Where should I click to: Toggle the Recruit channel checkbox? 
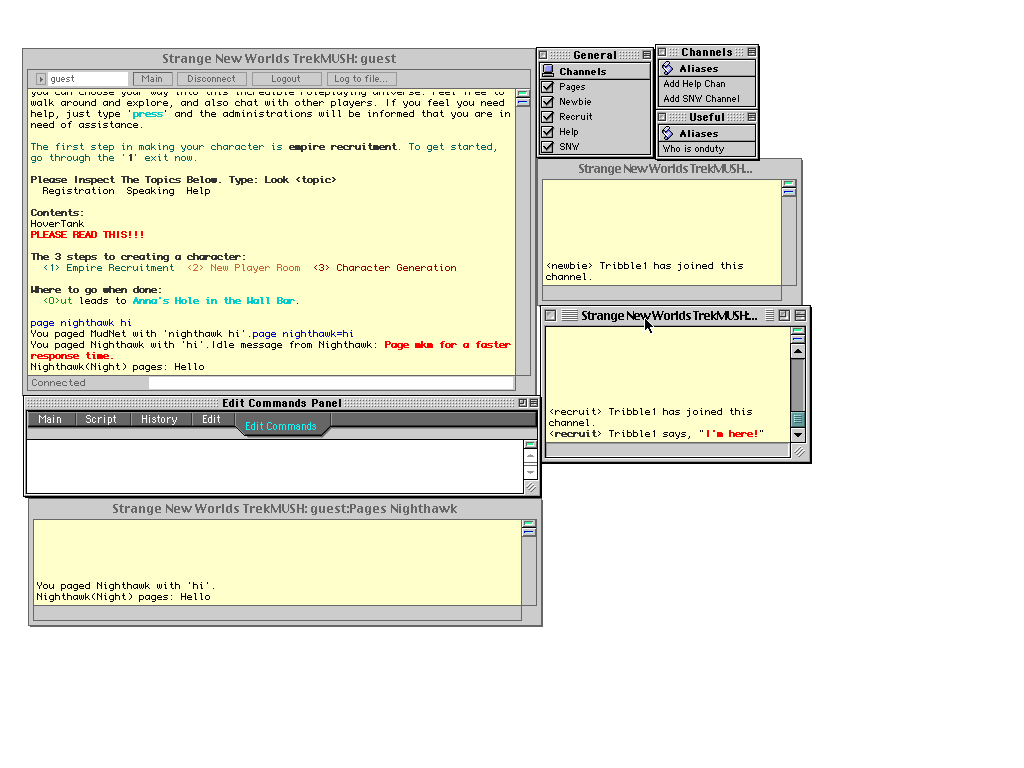(548, 117)
